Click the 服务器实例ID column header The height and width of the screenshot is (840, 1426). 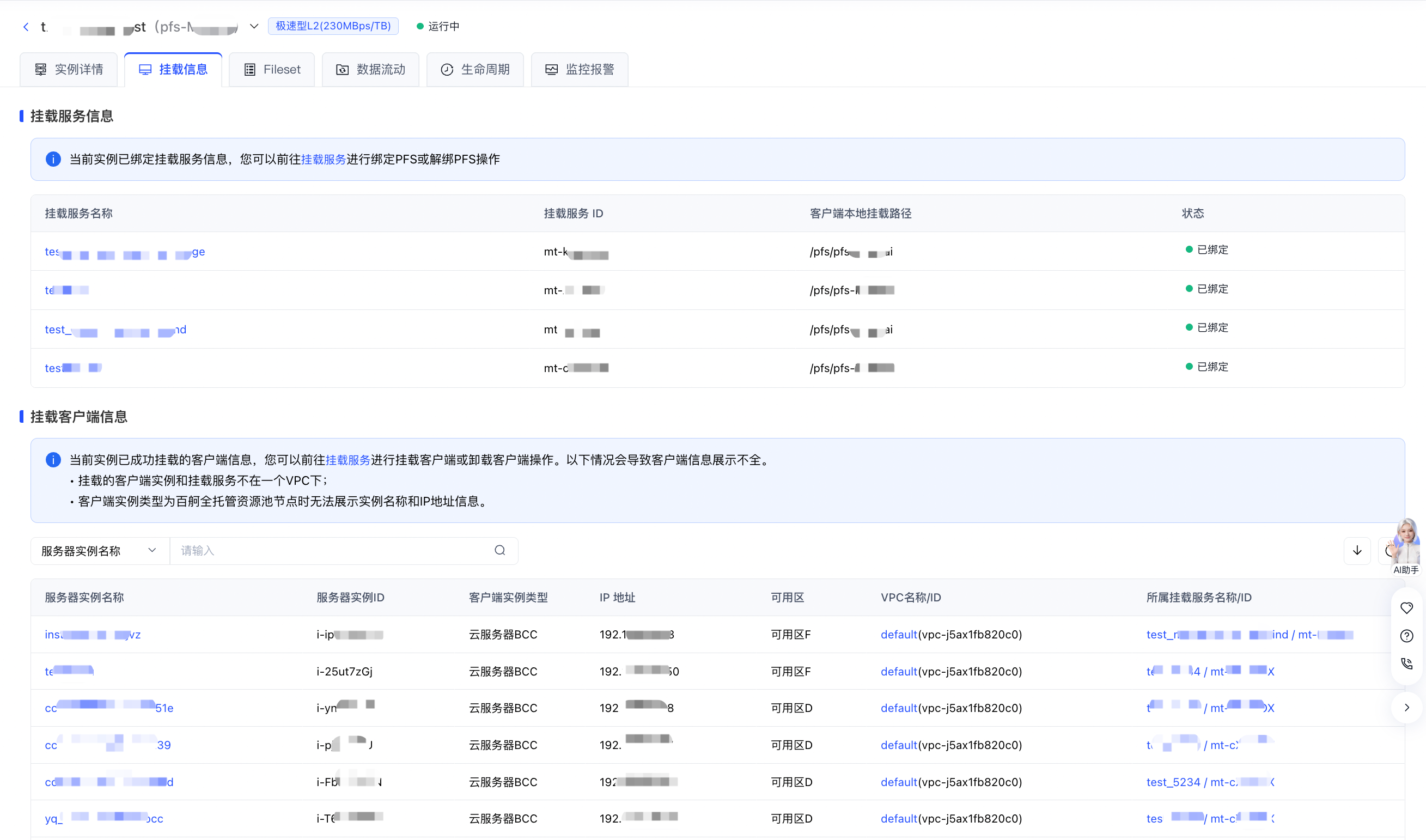(x=350, y=598)
